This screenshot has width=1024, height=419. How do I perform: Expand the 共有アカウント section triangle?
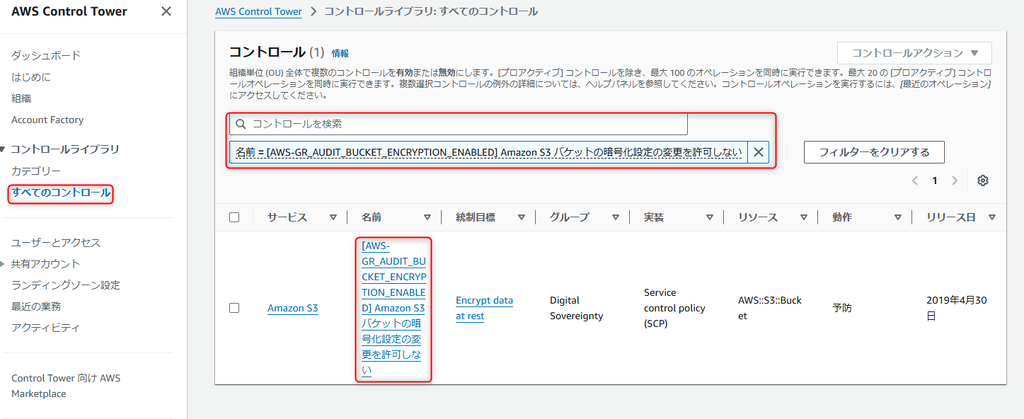coord(4,264)
